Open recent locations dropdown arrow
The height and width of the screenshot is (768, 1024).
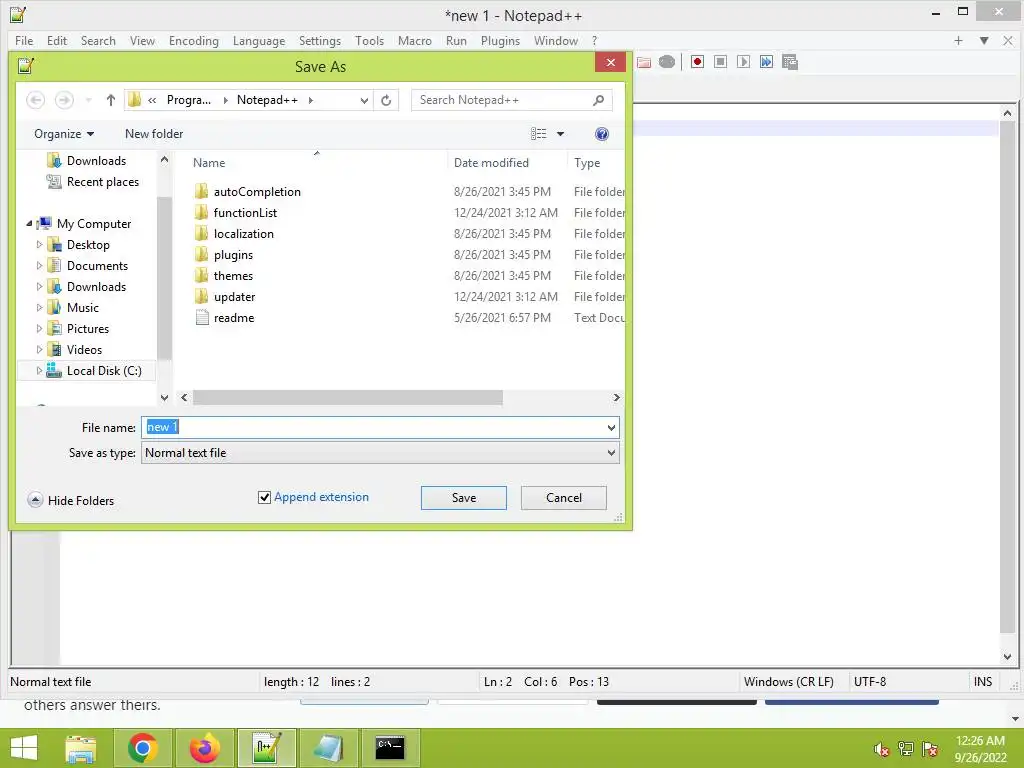pos(88,100)
